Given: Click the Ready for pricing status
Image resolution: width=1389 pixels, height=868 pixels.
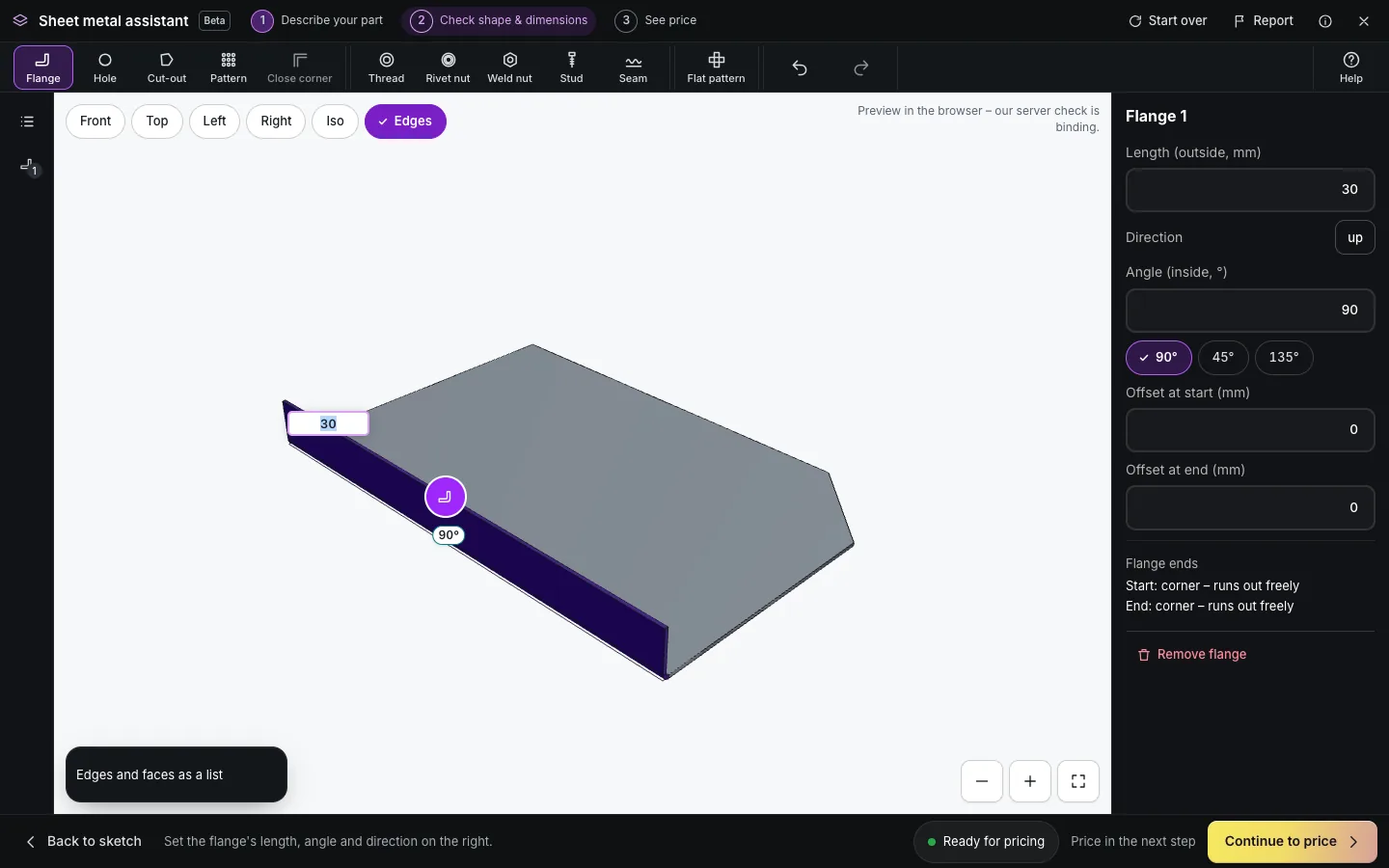Looking at the screenshot, I should click(986, 841).
